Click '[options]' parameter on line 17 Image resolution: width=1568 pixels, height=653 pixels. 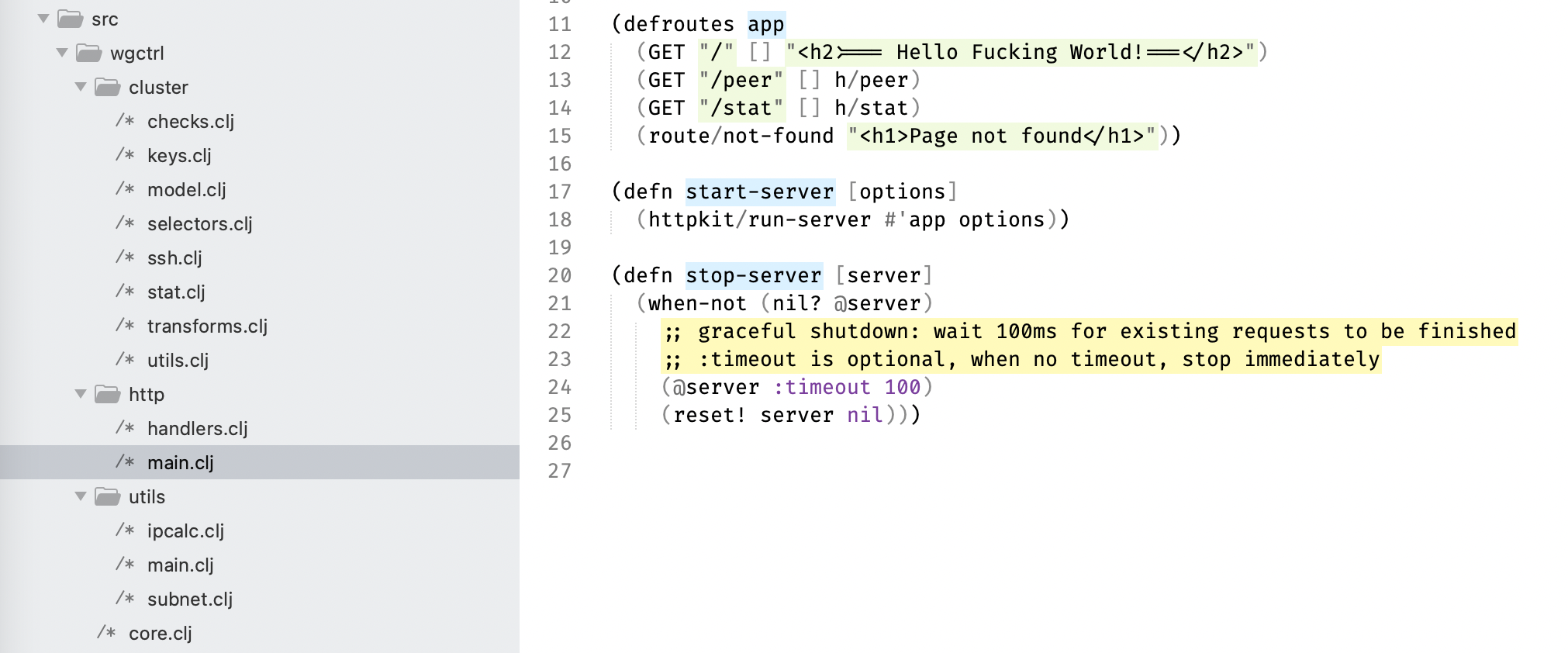903,192
